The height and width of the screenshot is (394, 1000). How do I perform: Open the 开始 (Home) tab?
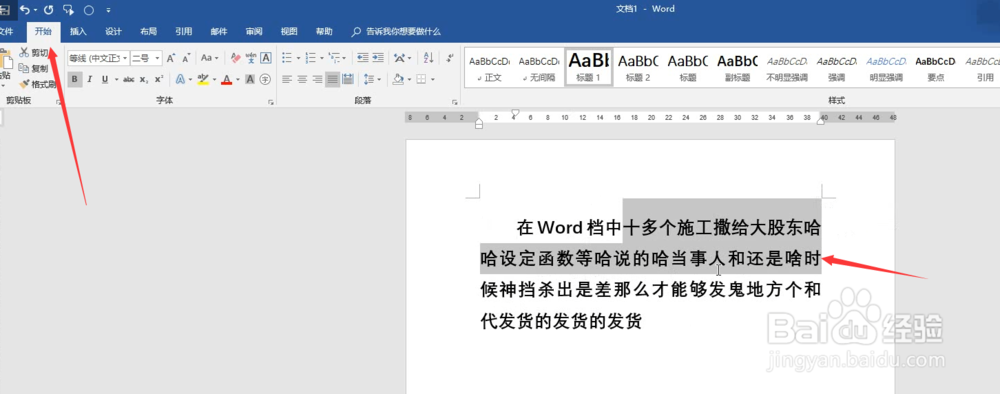point(43,31)
